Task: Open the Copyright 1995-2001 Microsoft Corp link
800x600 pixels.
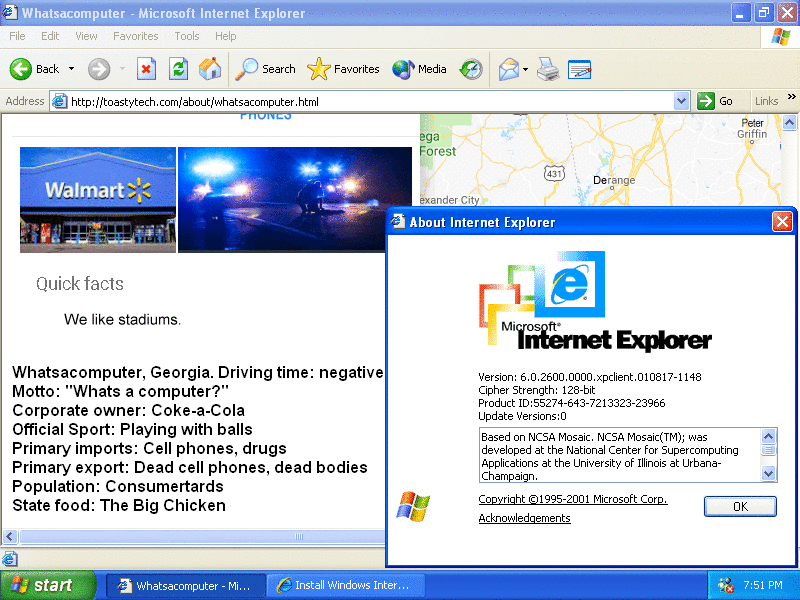Action: point(572,499)
